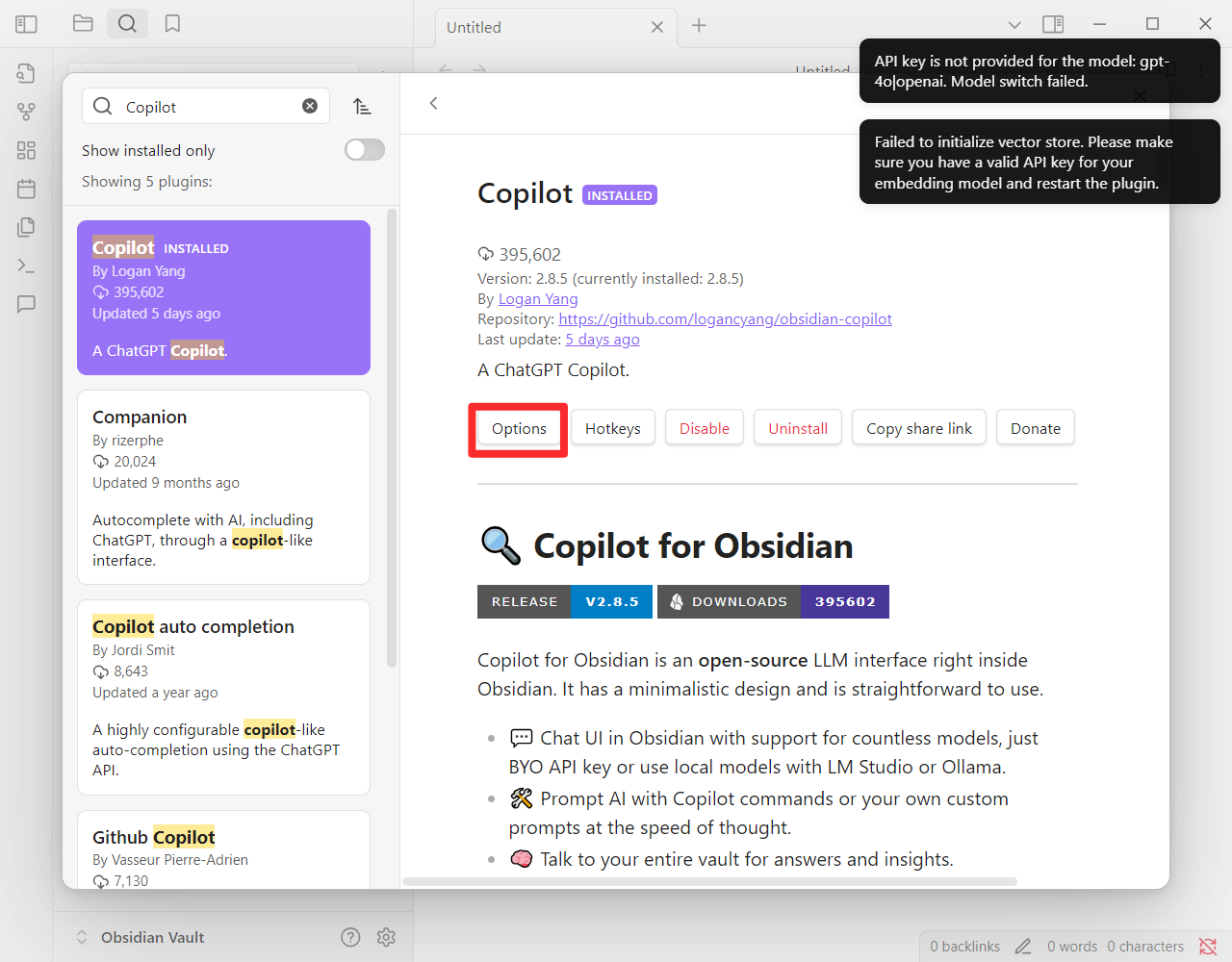
Task: Open today's daily note calendar icon
Action: click(x=26, y=189)
